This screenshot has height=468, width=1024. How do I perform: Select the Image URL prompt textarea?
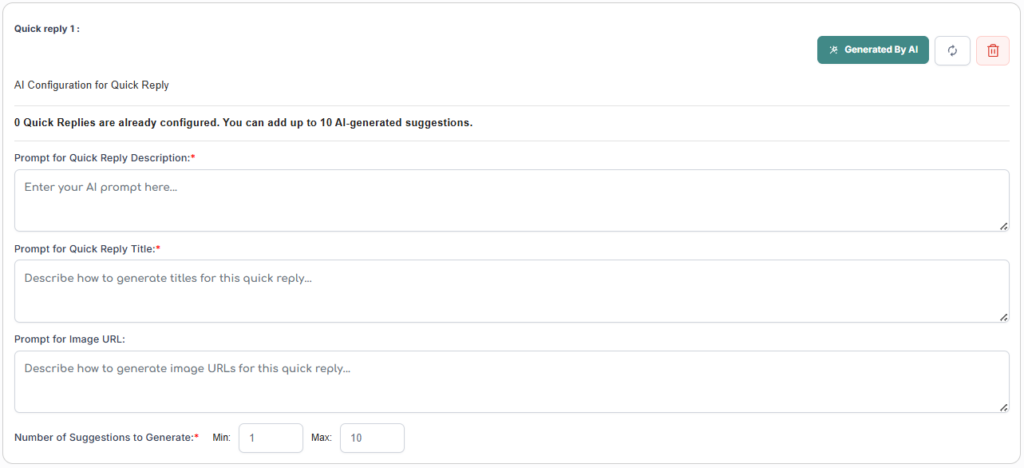click(510, 381)
